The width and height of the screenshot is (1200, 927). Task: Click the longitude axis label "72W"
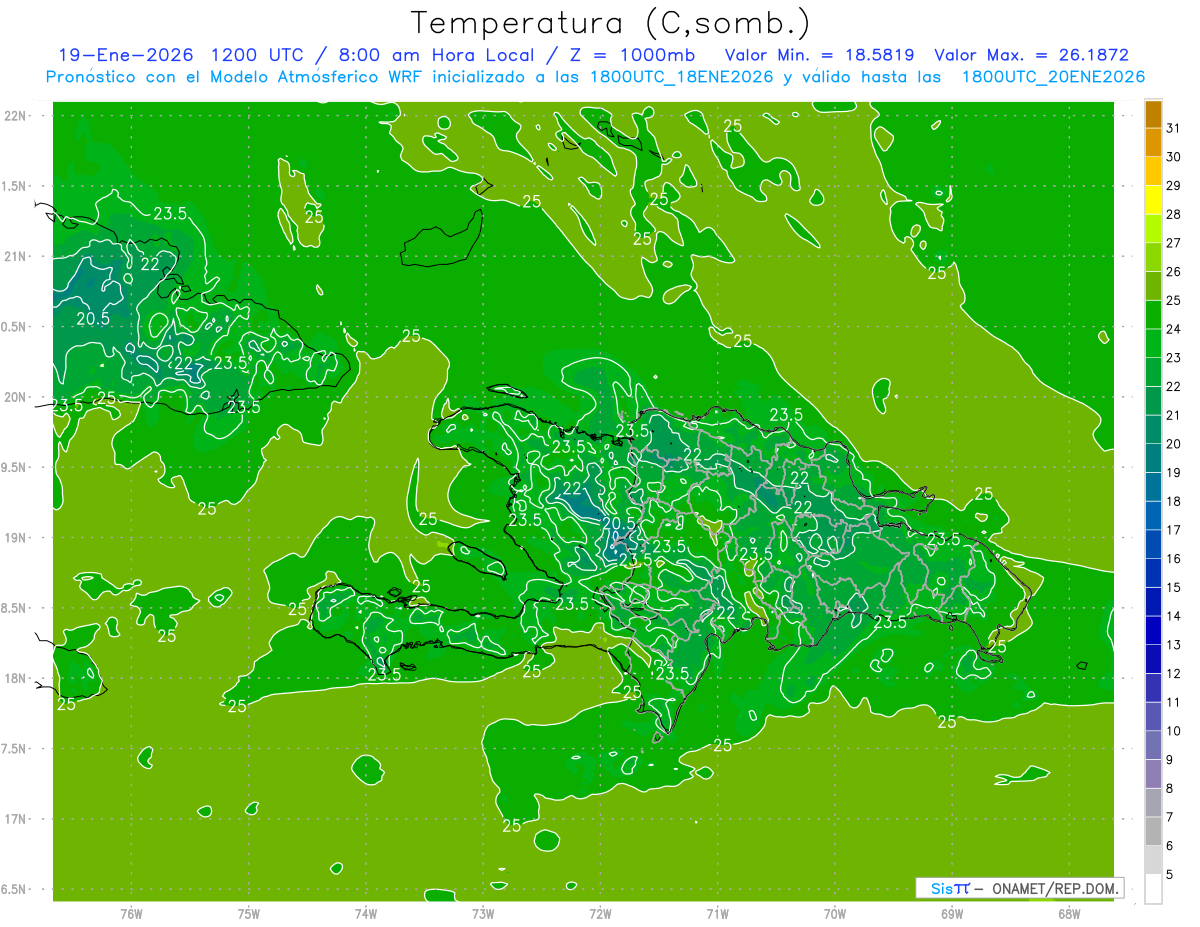(600, 913)
